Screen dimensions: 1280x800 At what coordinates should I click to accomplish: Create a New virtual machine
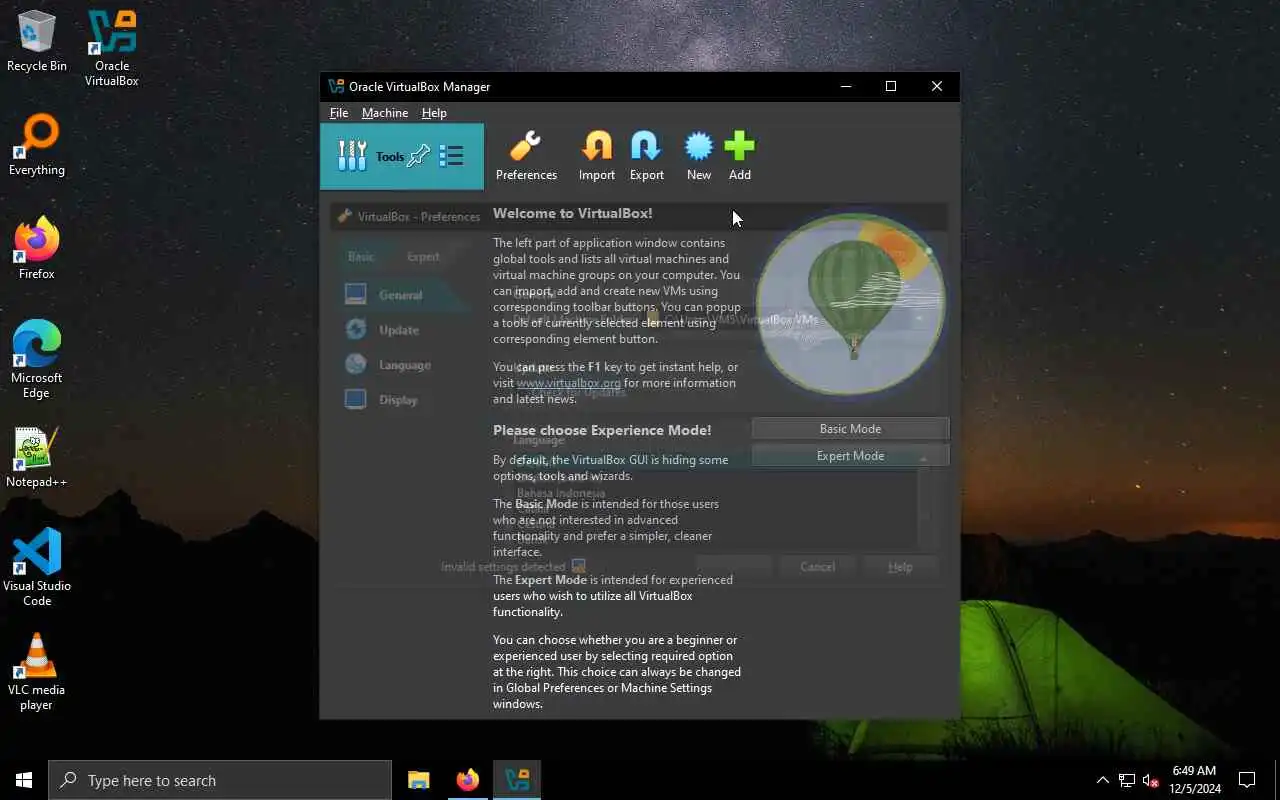699,156
